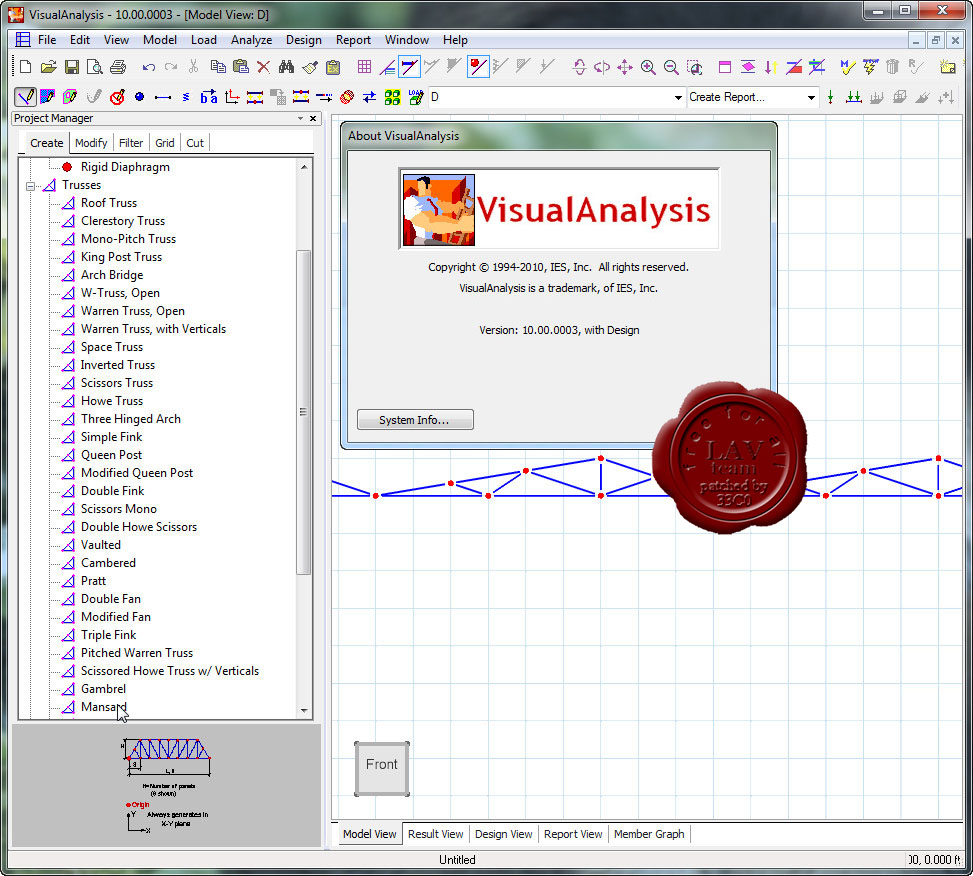Open Find using the binoculars icon
This screenshot has width=973, height=876.
286,67
